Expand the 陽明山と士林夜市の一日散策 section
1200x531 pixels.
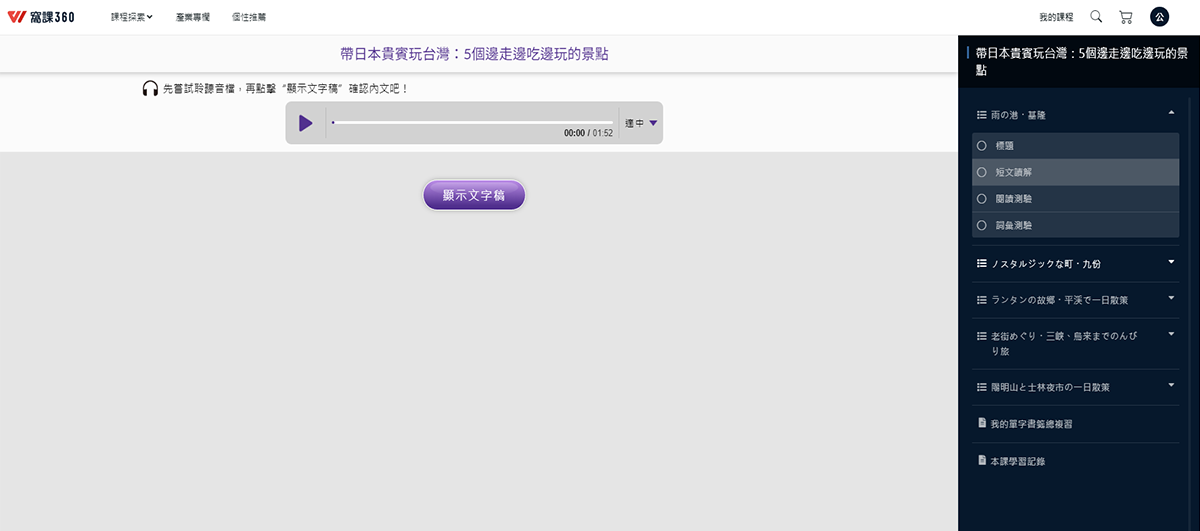click(x=1171, y=385)
